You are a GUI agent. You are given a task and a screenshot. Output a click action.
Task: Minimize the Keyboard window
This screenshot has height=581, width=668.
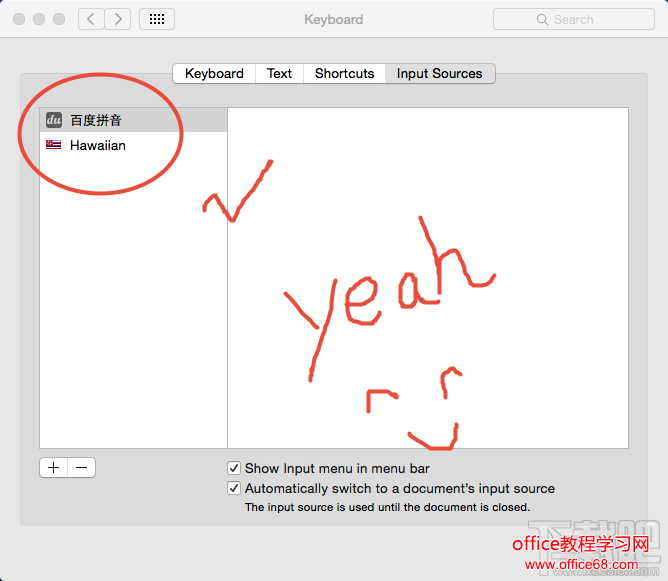click(x=39, y=19)
